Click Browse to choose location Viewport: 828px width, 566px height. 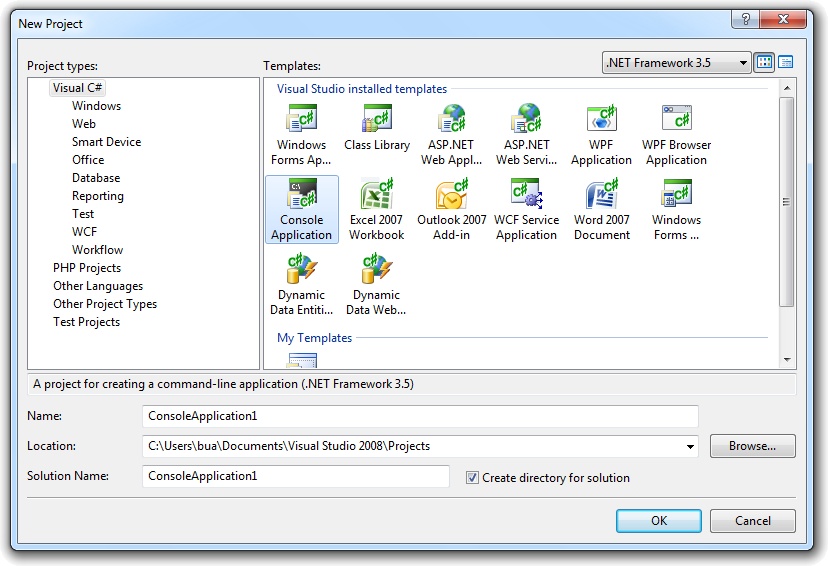752,446
